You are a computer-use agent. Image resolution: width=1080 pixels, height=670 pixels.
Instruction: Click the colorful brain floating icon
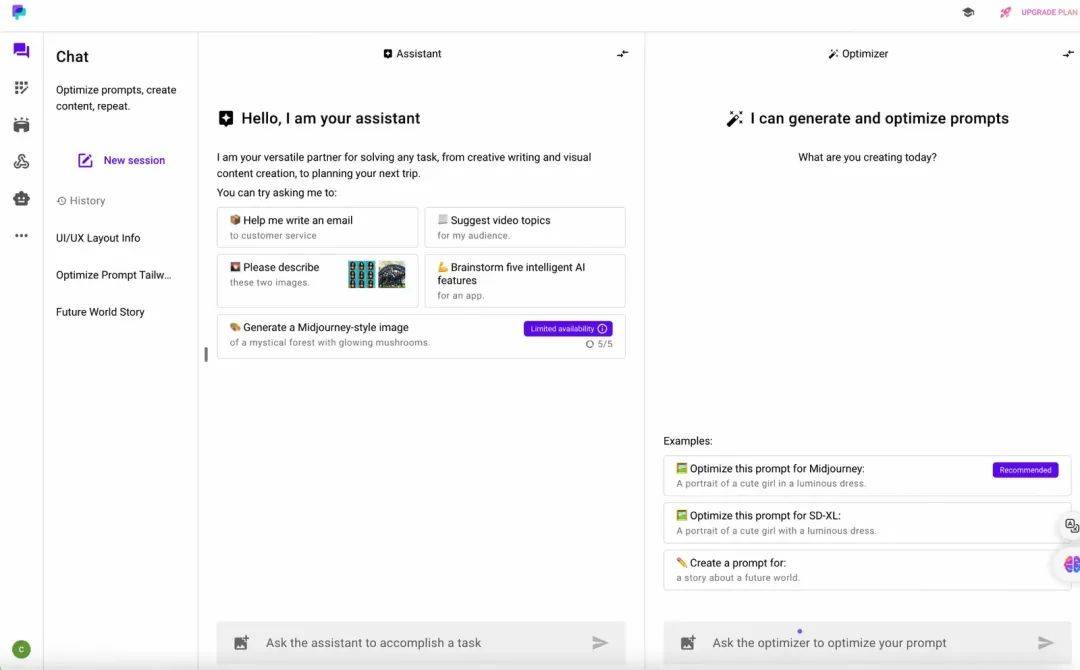click(1071, 565)
